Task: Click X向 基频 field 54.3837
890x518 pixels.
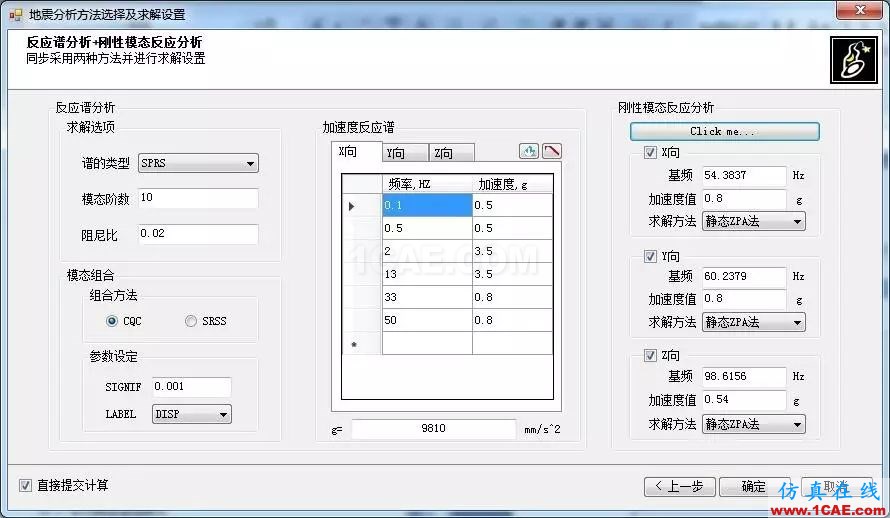Action: tap(744, 175)
